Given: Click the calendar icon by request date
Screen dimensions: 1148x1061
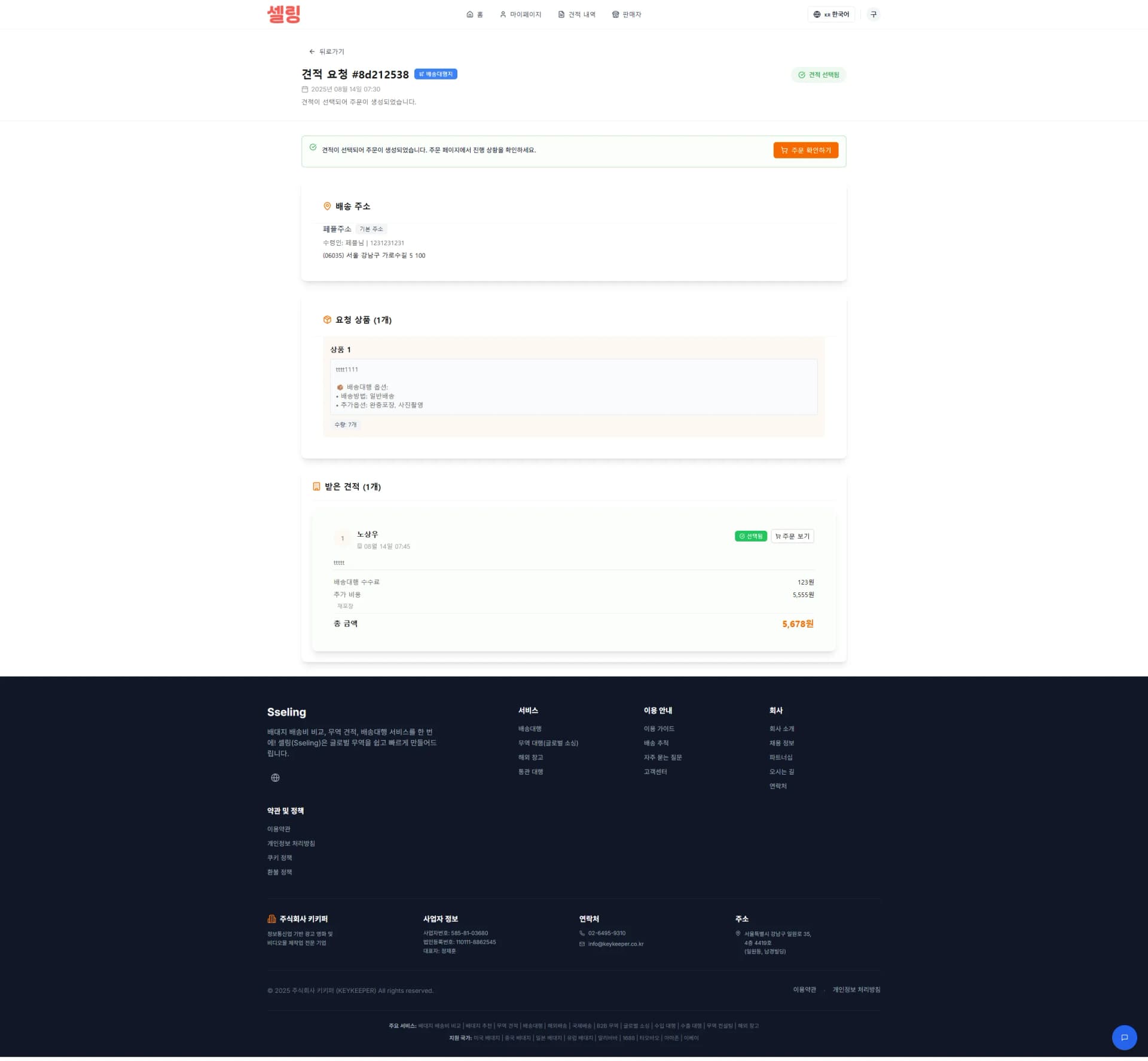Looking at the screenshot, I should pos(305,89).
